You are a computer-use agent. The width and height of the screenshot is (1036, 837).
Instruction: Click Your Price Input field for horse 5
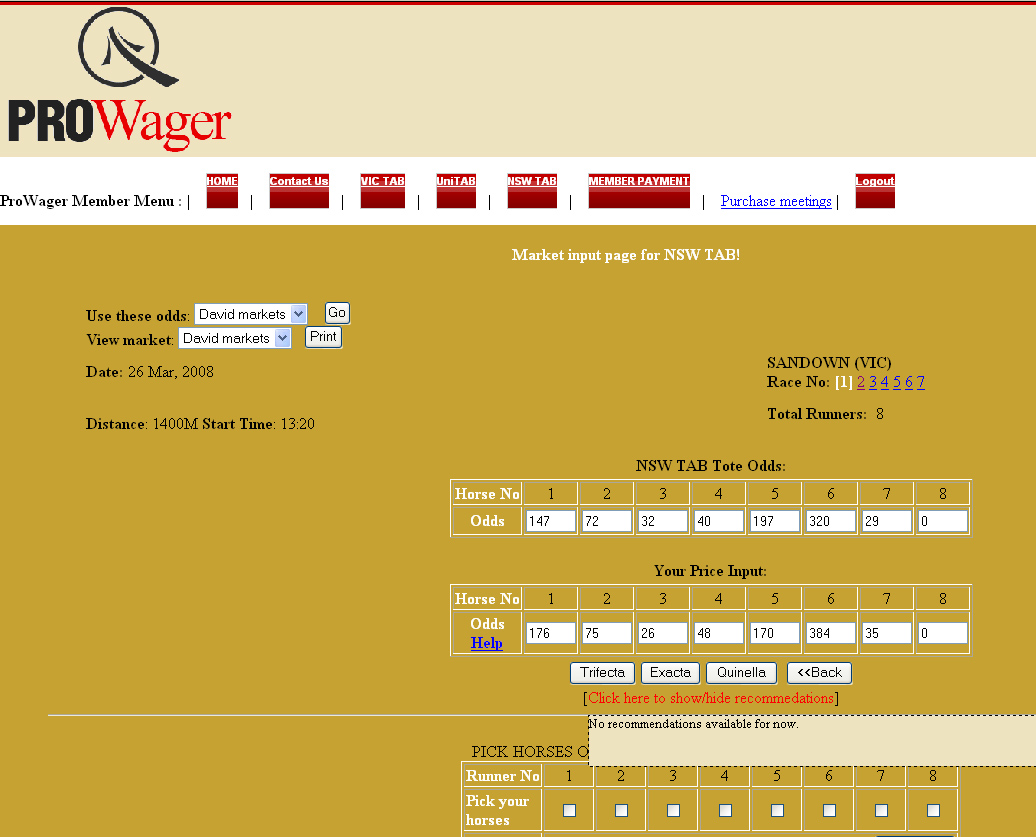[x=774, y=633]
